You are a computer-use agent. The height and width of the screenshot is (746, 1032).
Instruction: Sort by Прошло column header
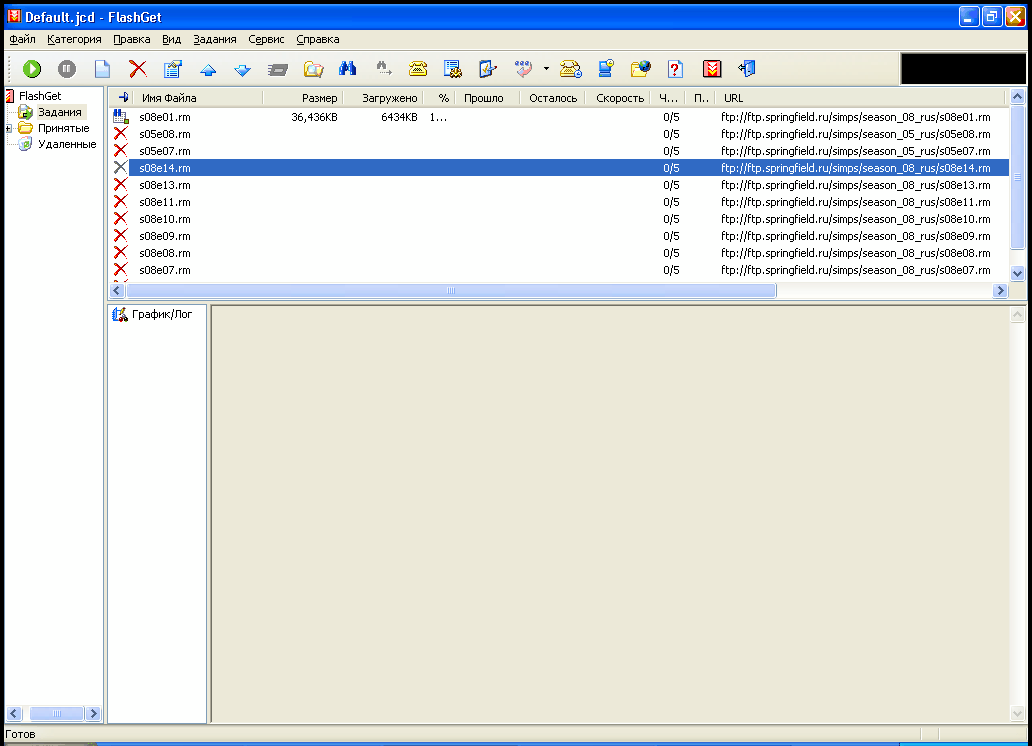[x=487, y=98]
